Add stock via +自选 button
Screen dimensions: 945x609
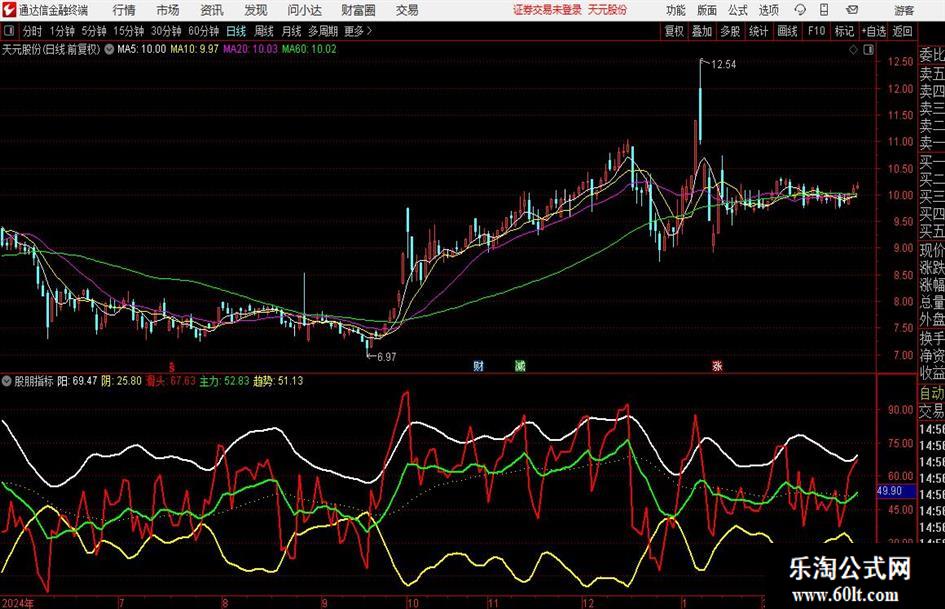[x=874, y=31]
